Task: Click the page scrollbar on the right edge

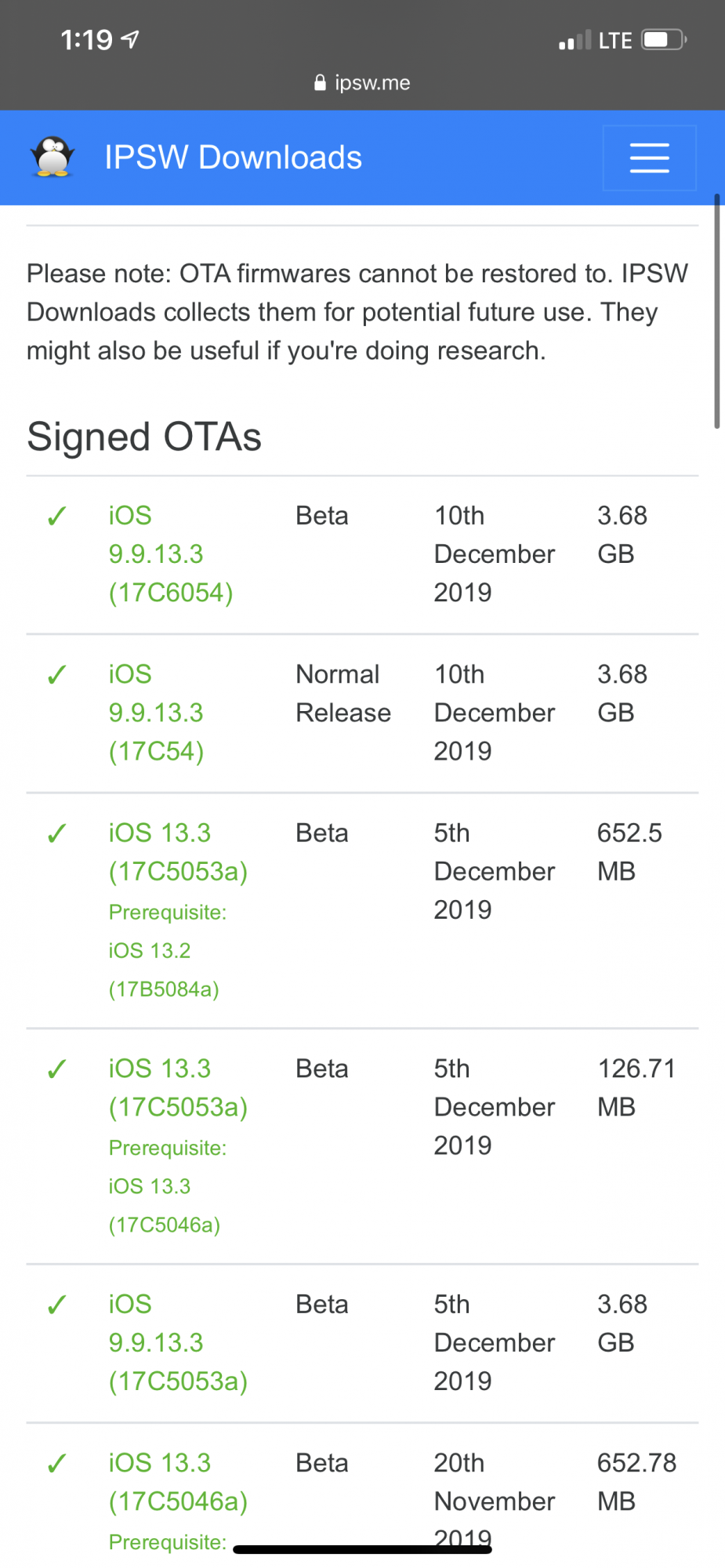Action: (x=716, y=311)
